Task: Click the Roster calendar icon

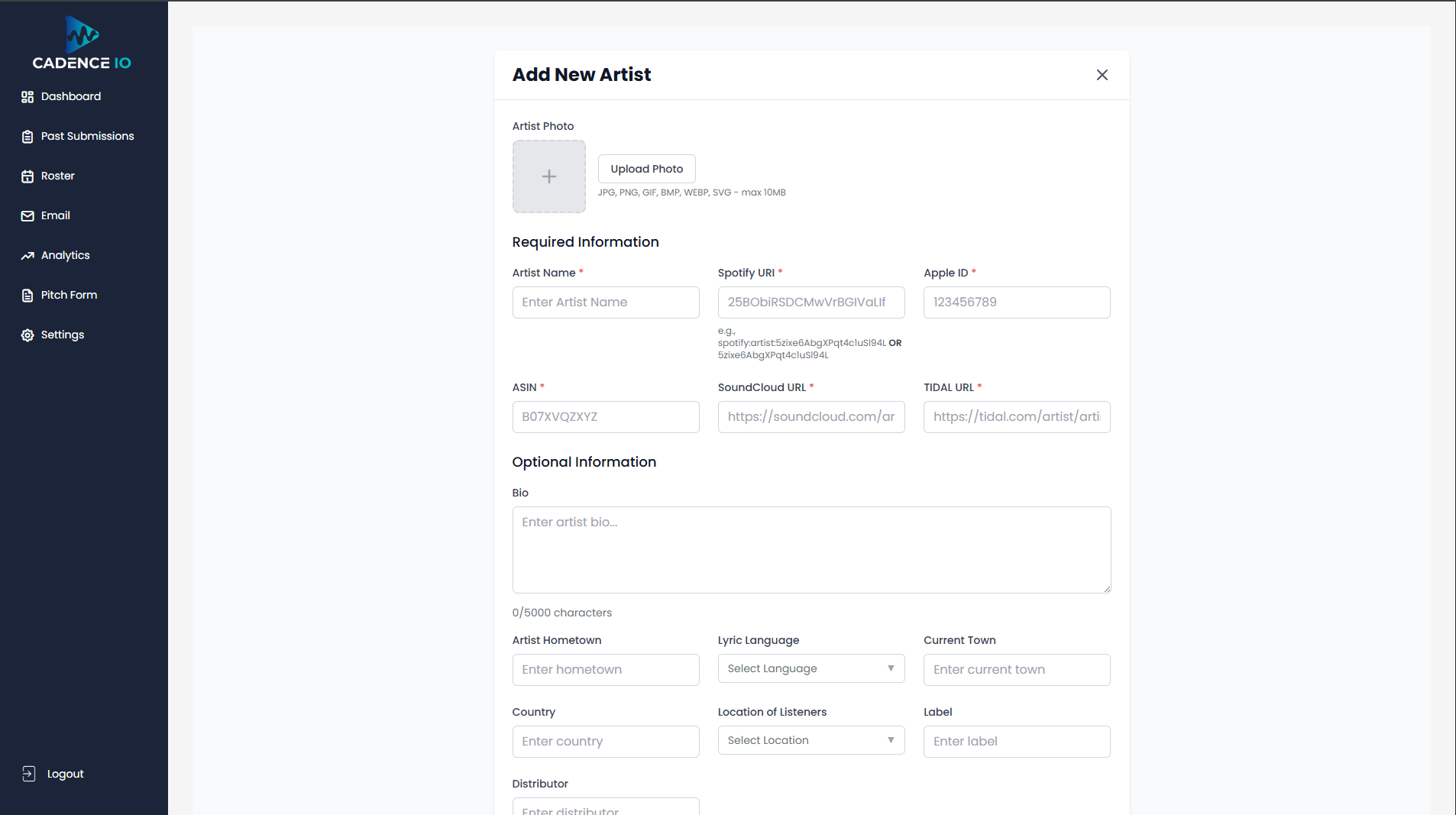Action: point(28,176)
